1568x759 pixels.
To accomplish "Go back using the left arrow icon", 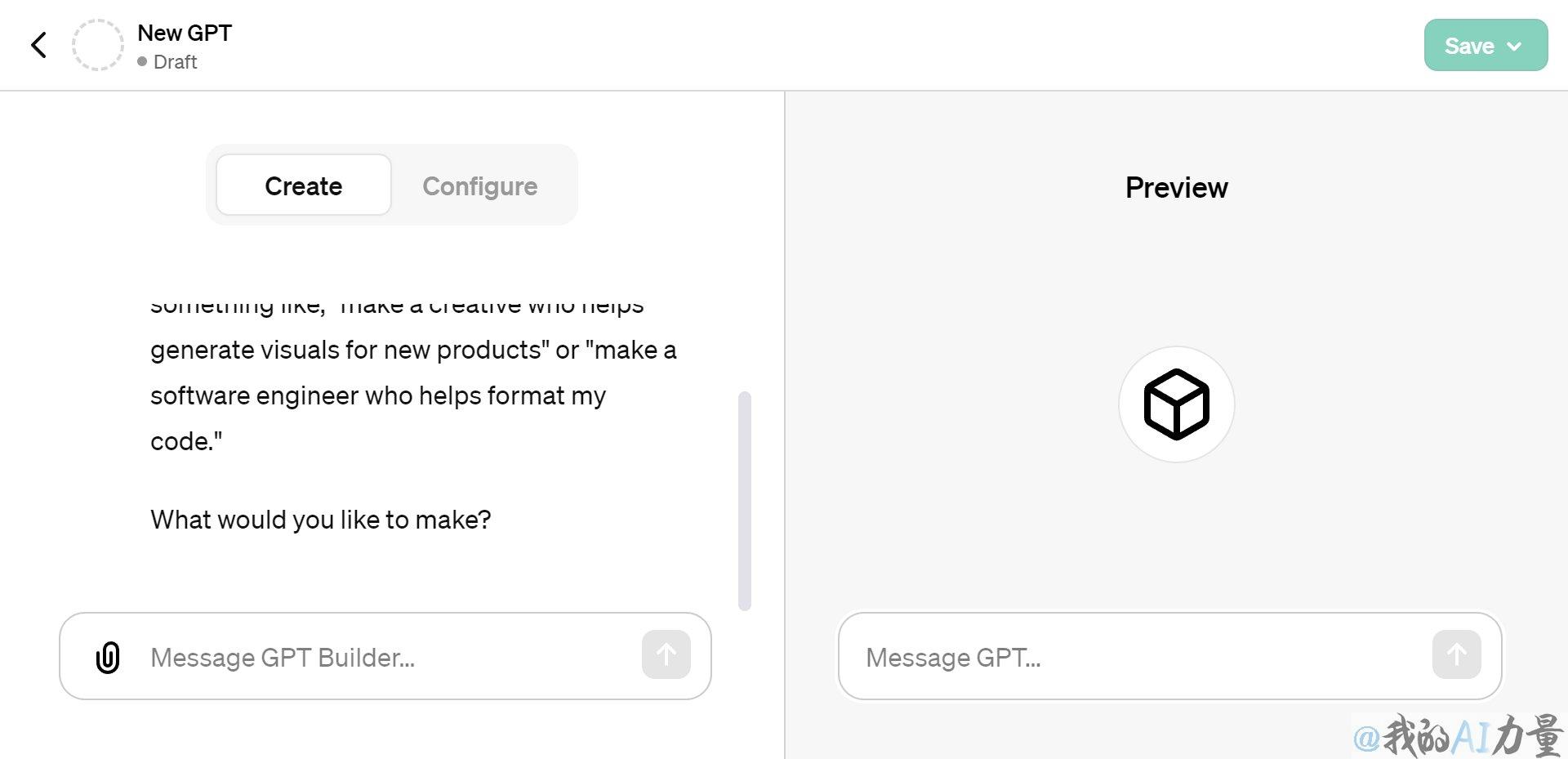I will [x=38, y=45].
